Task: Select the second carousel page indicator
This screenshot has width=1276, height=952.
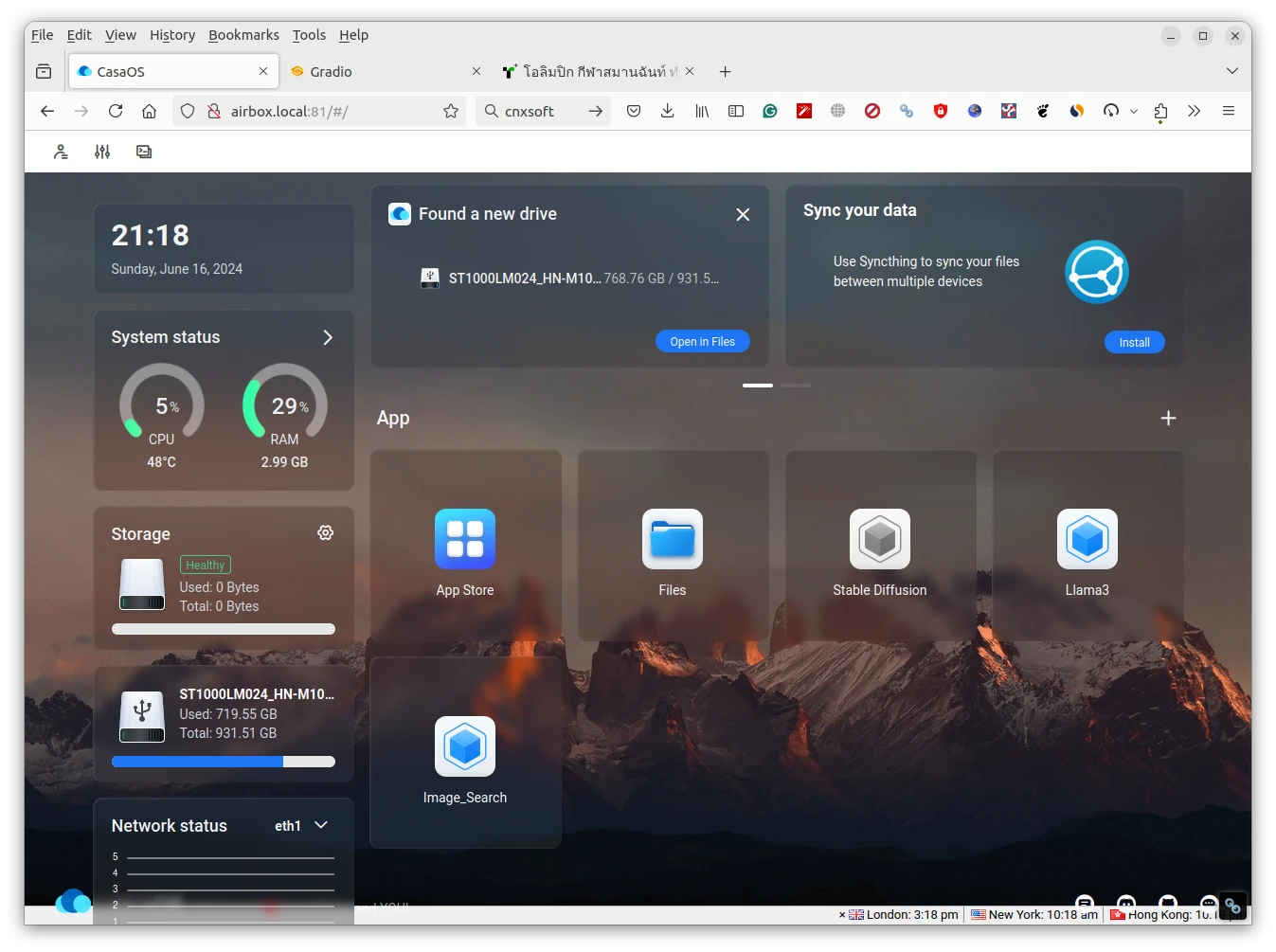Action: click(796, 386)
